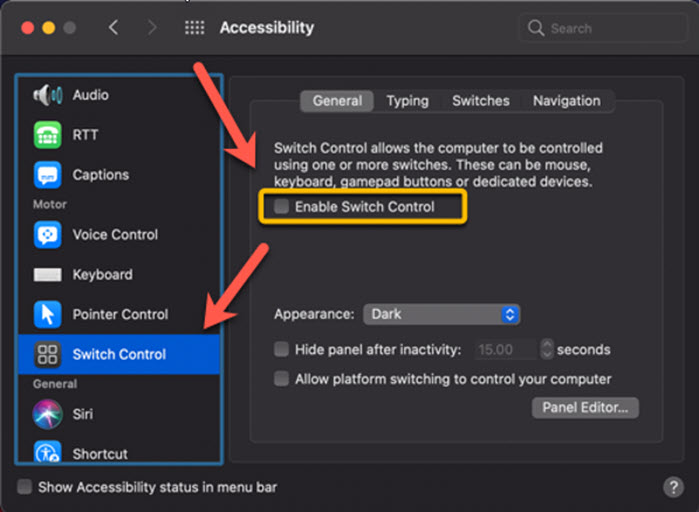Enable Switch Control checkbox

[281, 206]
